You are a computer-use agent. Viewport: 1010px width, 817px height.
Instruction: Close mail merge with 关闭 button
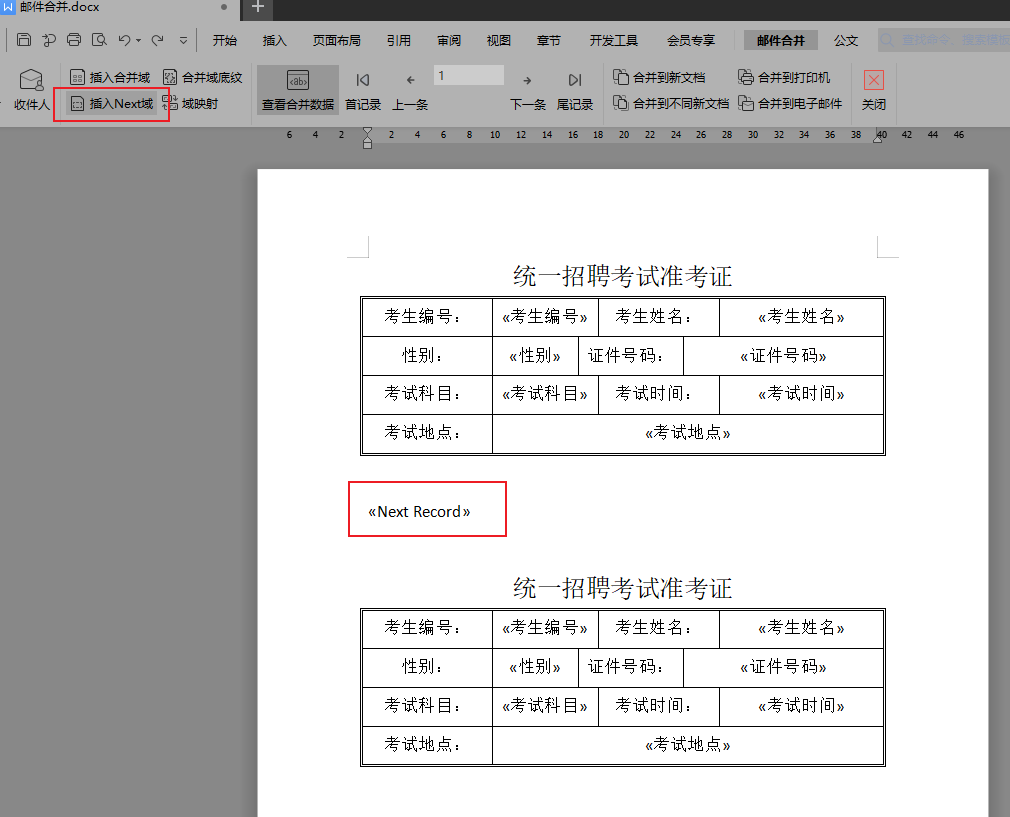pyautogui.click(x=873, y=90)
